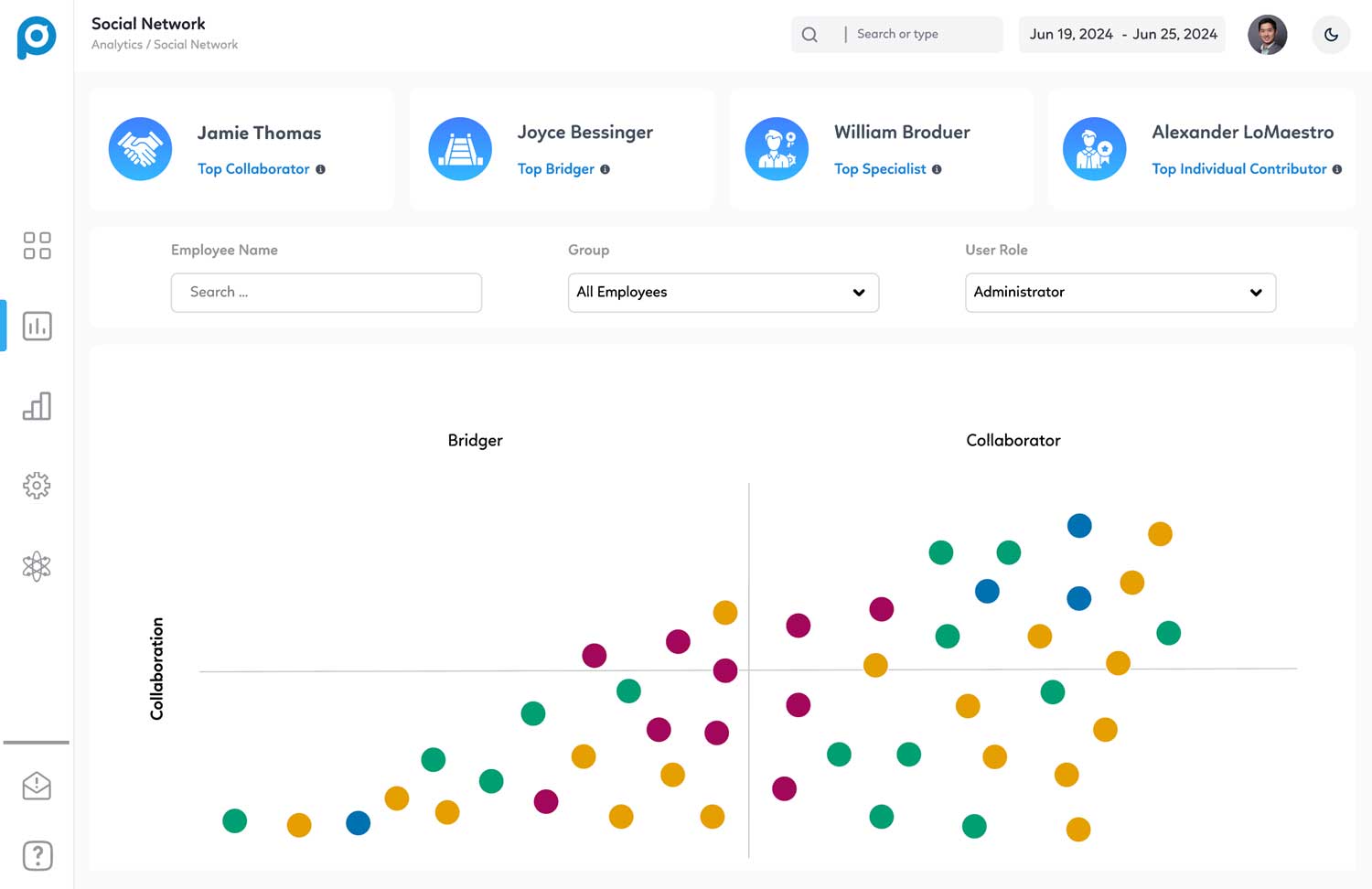Open the User Role Administrator dropdown

(x=1120, y=293)
